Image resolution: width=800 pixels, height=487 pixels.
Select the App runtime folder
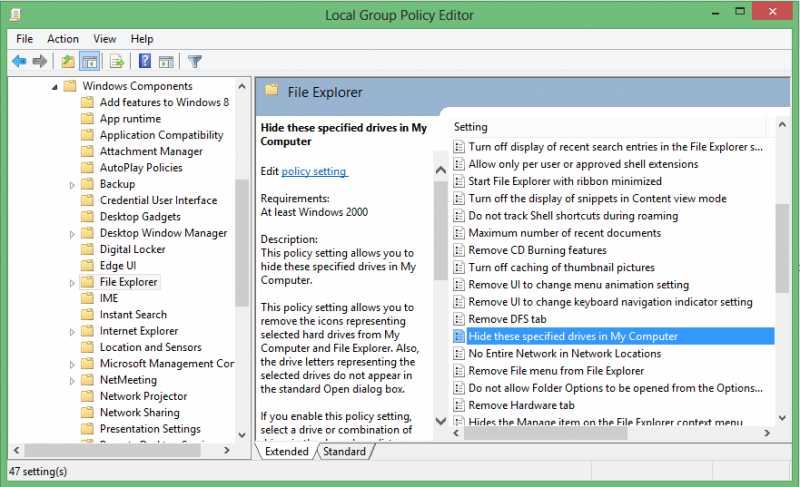click(130, 119)
